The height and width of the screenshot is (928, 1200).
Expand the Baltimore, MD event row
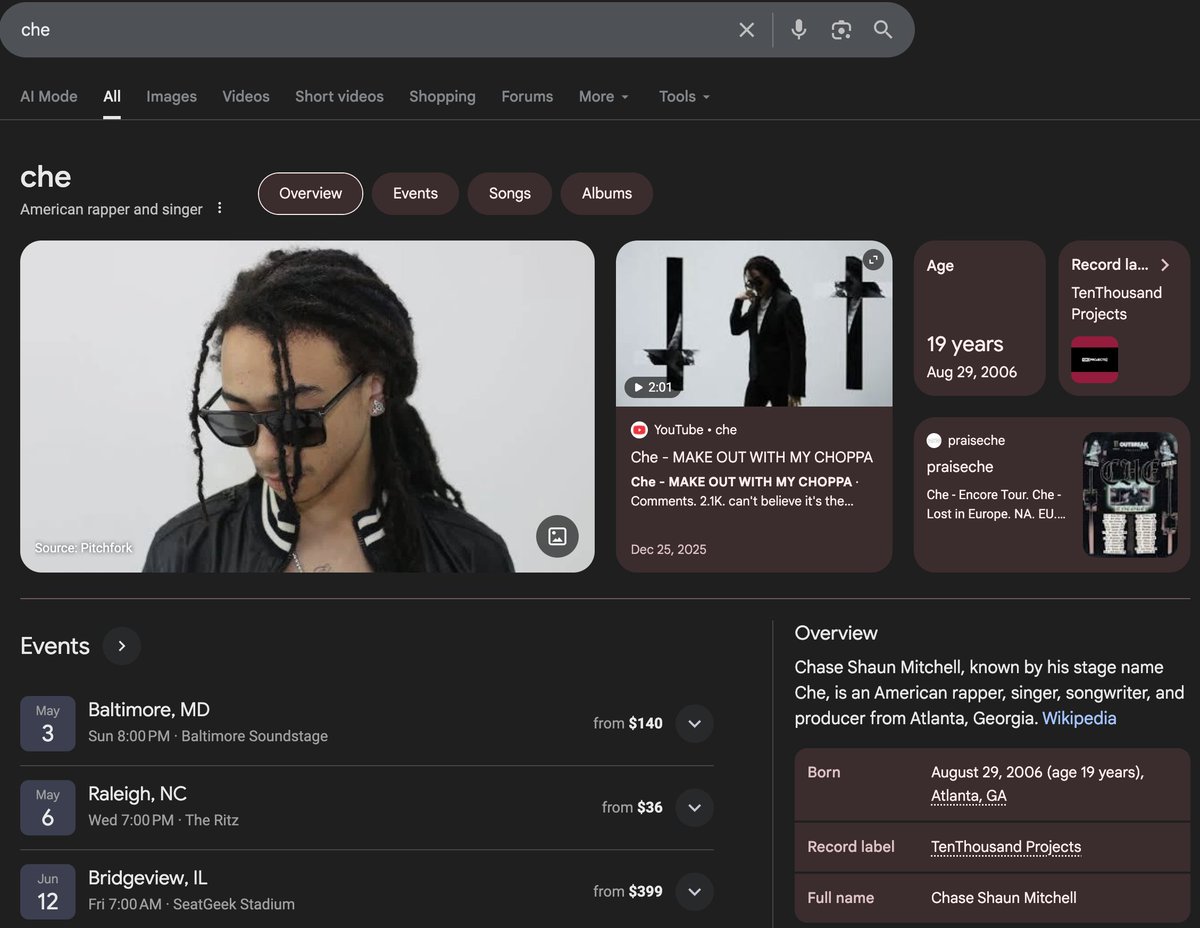coord(694,723)
